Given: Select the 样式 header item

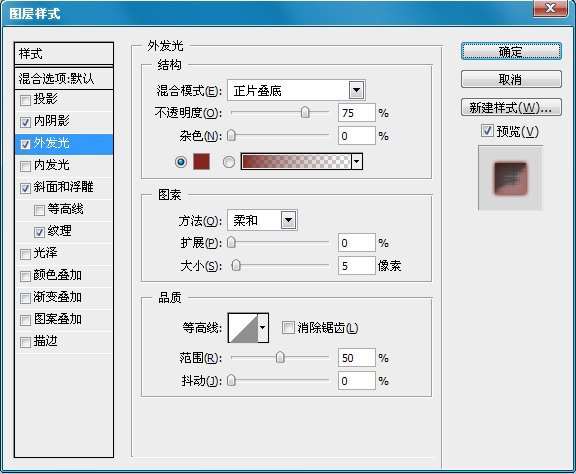Looking at the screenshot, I should click(x=64, y=54).
